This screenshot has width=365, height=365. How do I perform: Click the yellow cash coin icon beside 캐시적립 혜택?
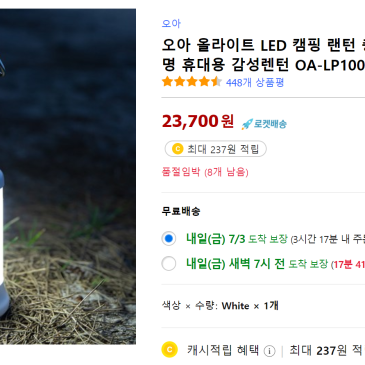click(169, 350)
